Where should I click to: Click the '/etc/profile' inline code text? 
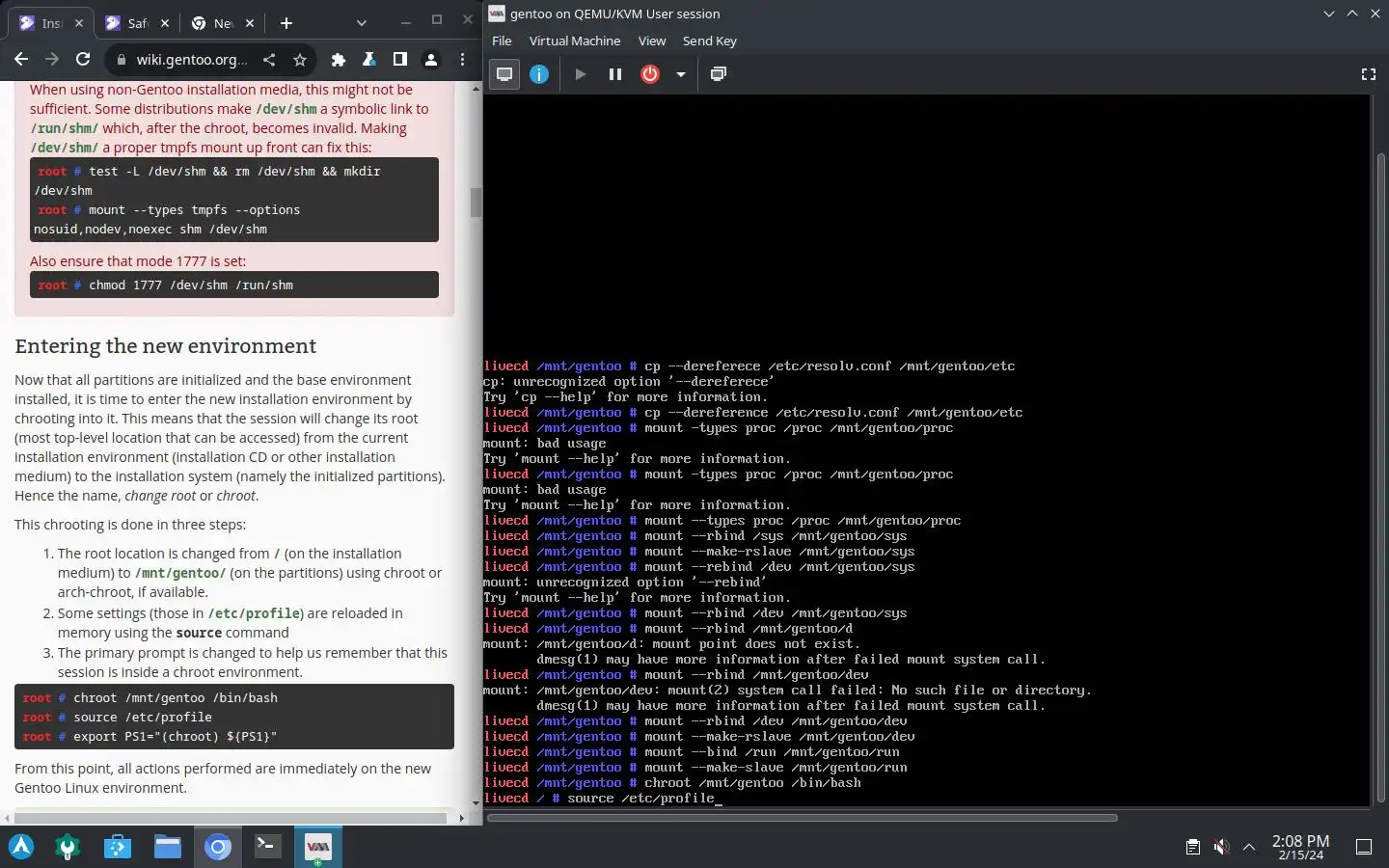point(256,613)
